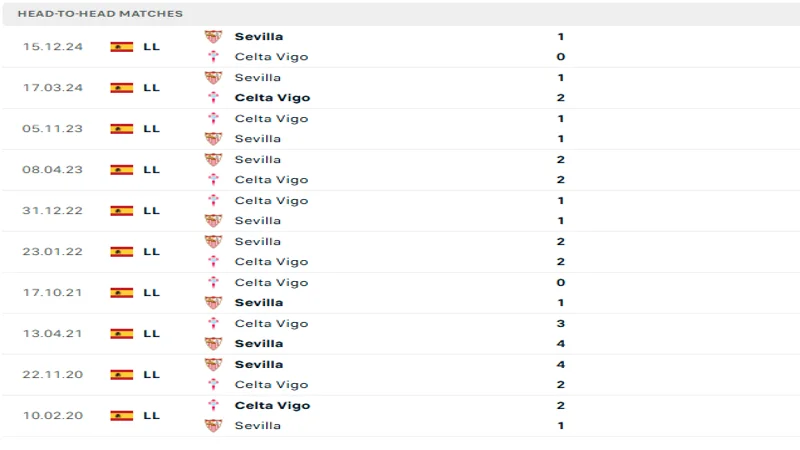The image size is (800, 450).
Task: Click Spain flag beside 31.12.22 match
Action: (x=122, y=211)
